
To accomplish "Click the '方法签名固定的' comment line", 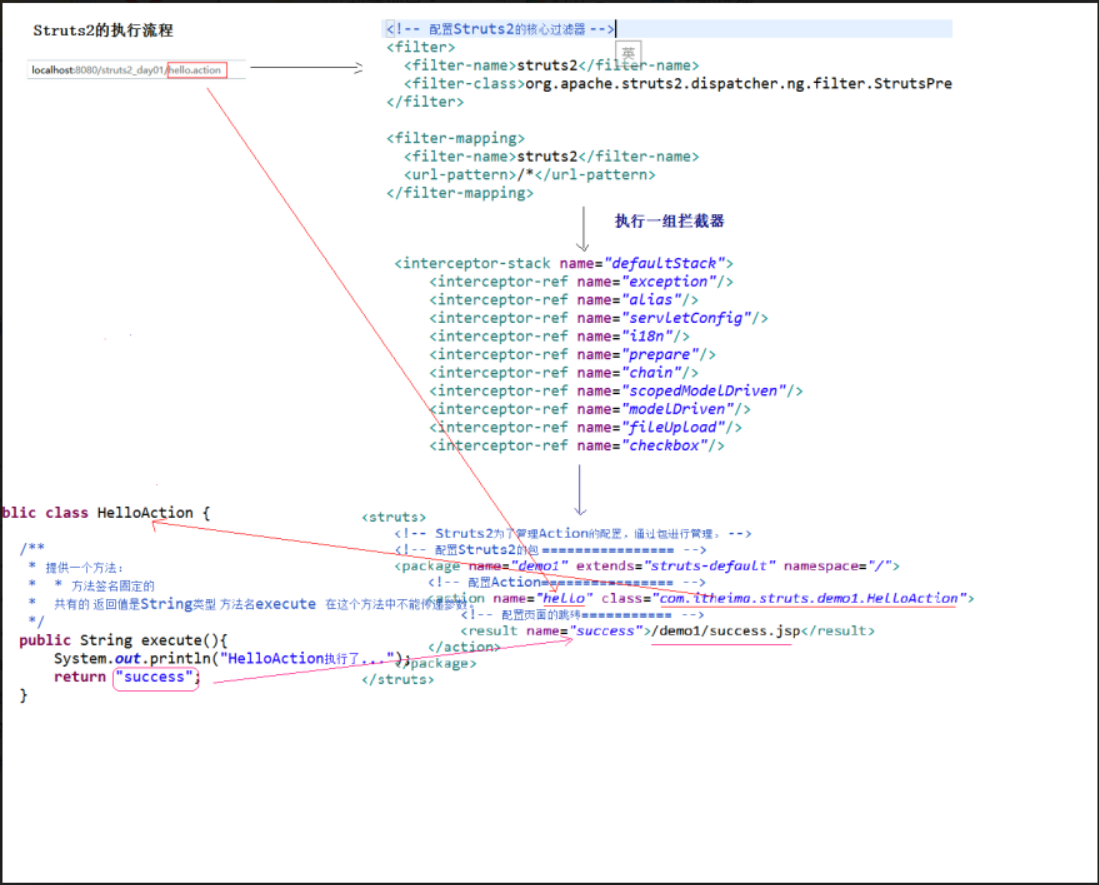I will tap(113, 586).
